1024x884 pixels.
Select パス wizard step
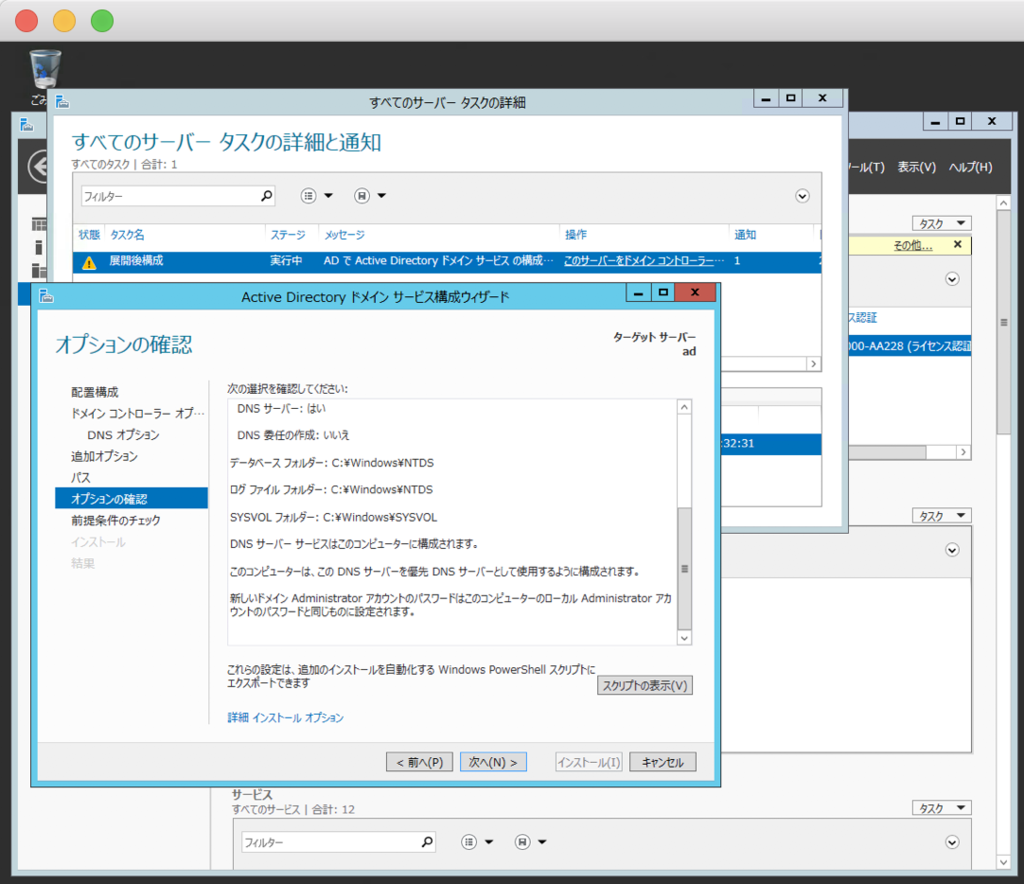coord(80,477)
